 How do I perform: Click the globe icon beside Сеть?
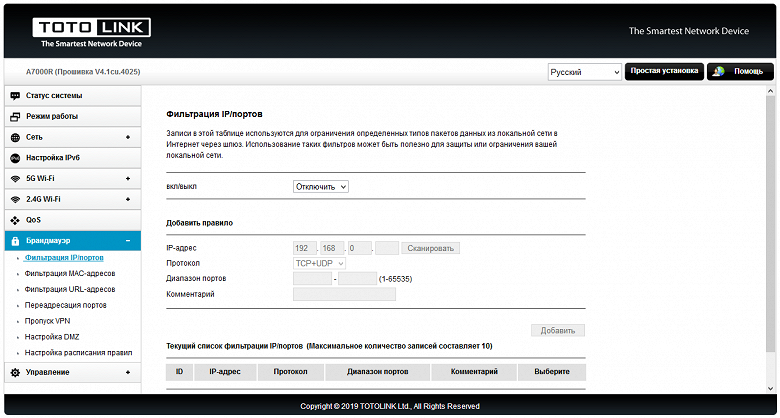tap(15, 137)
